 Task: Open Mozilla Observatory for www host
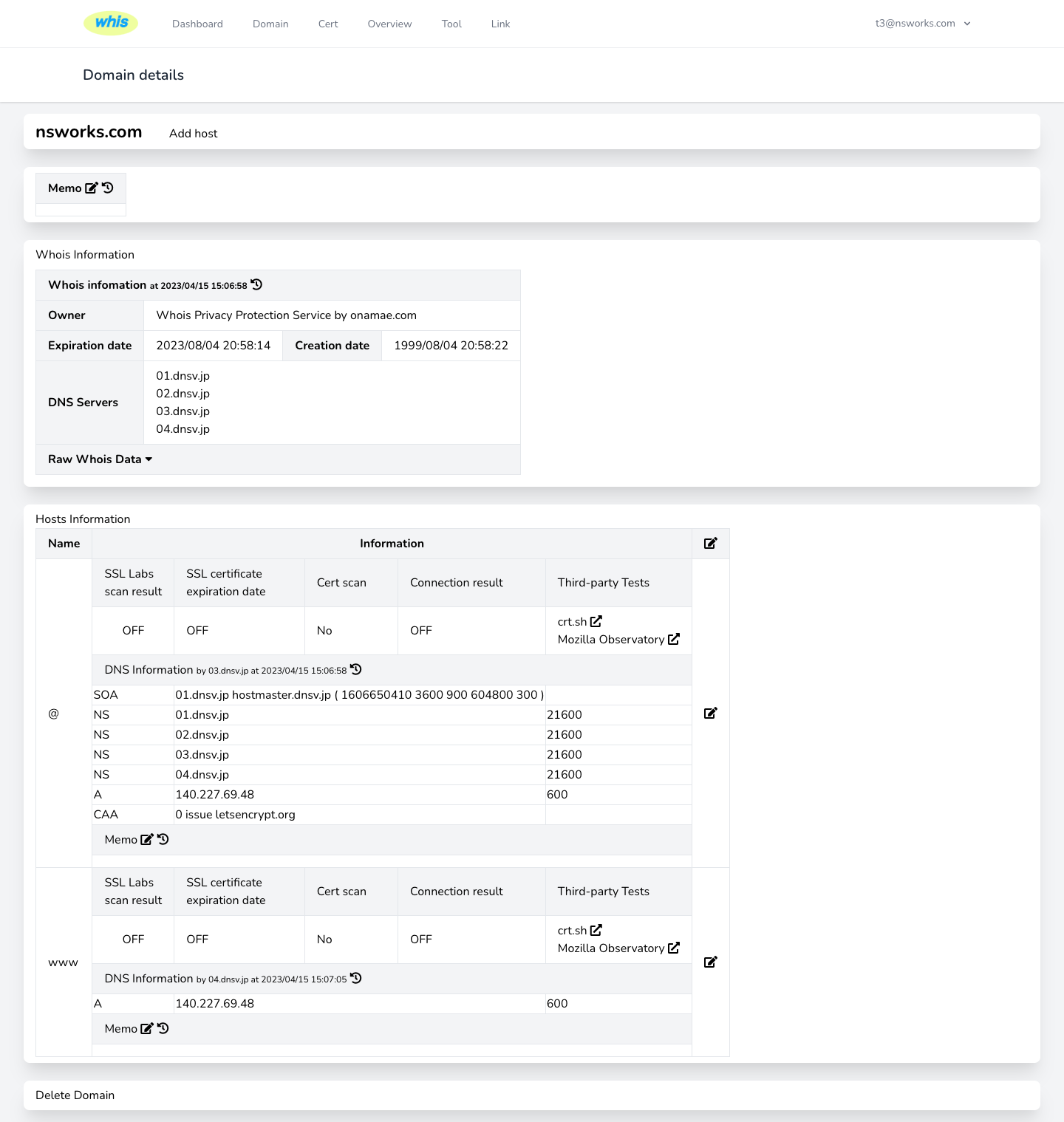[x=673, y=948]
